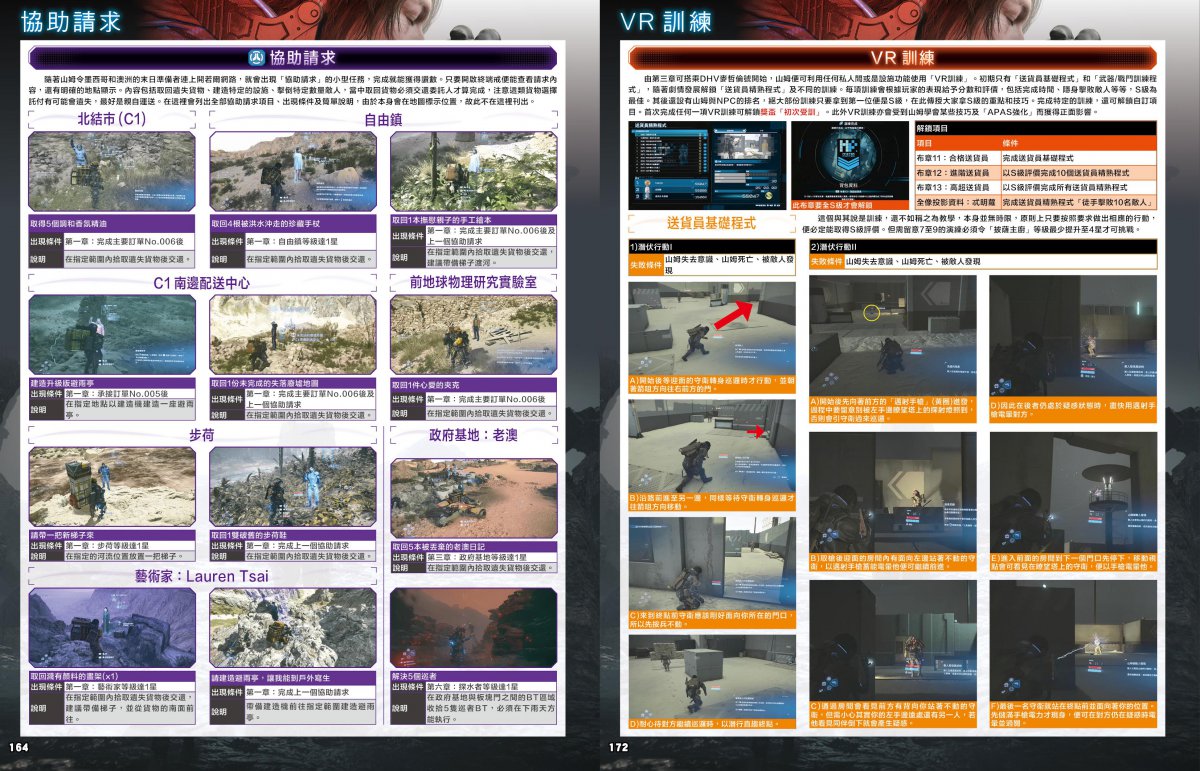This screenshot has height=771, width=1200.
Task: Click the 前地球物理研究實驗室 section heading
Action: click(x=473, y=283)
